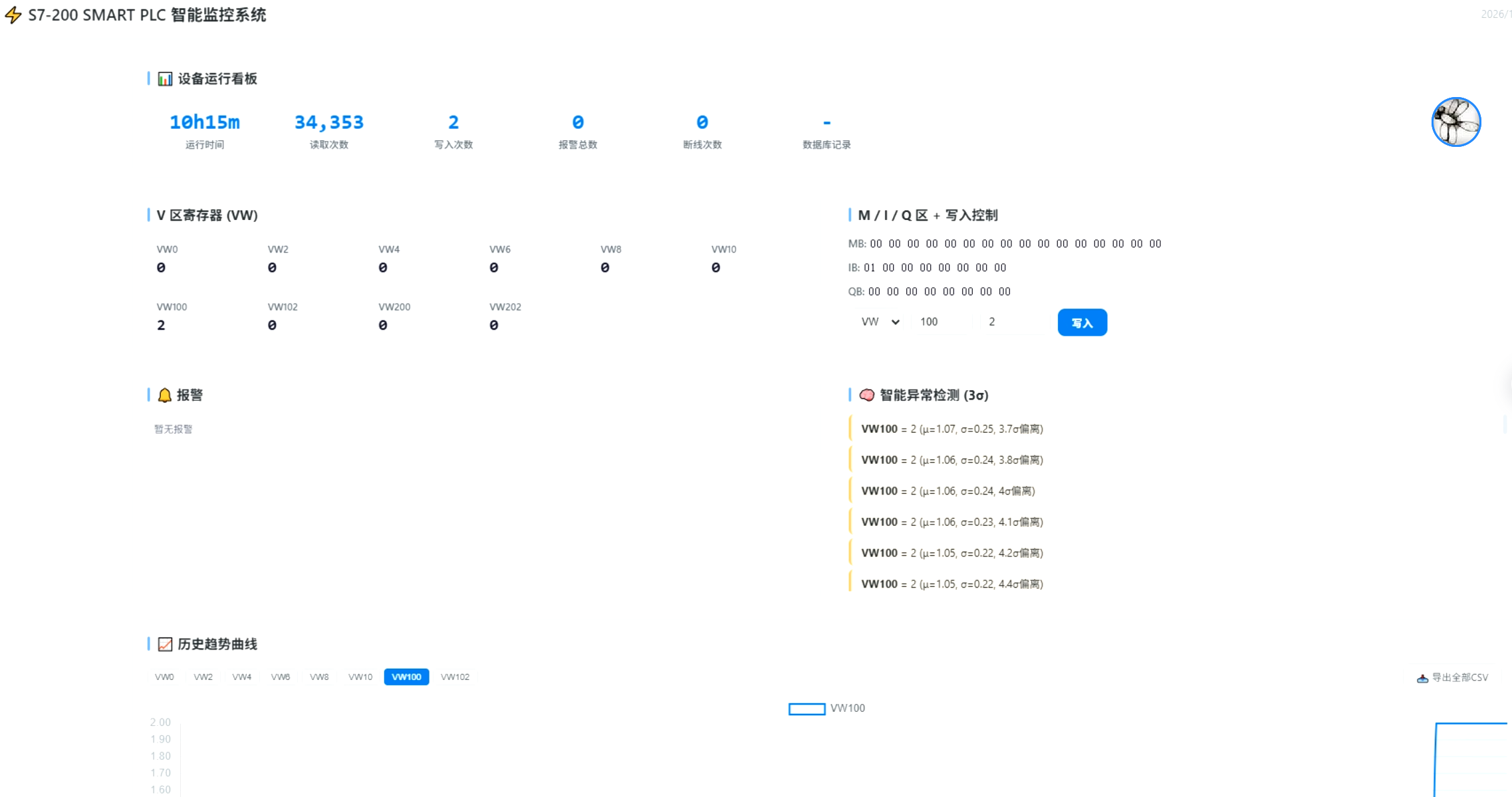
Task: Select the VW102 trend tab
Action: pyautogui.click(x=455, y=677)
